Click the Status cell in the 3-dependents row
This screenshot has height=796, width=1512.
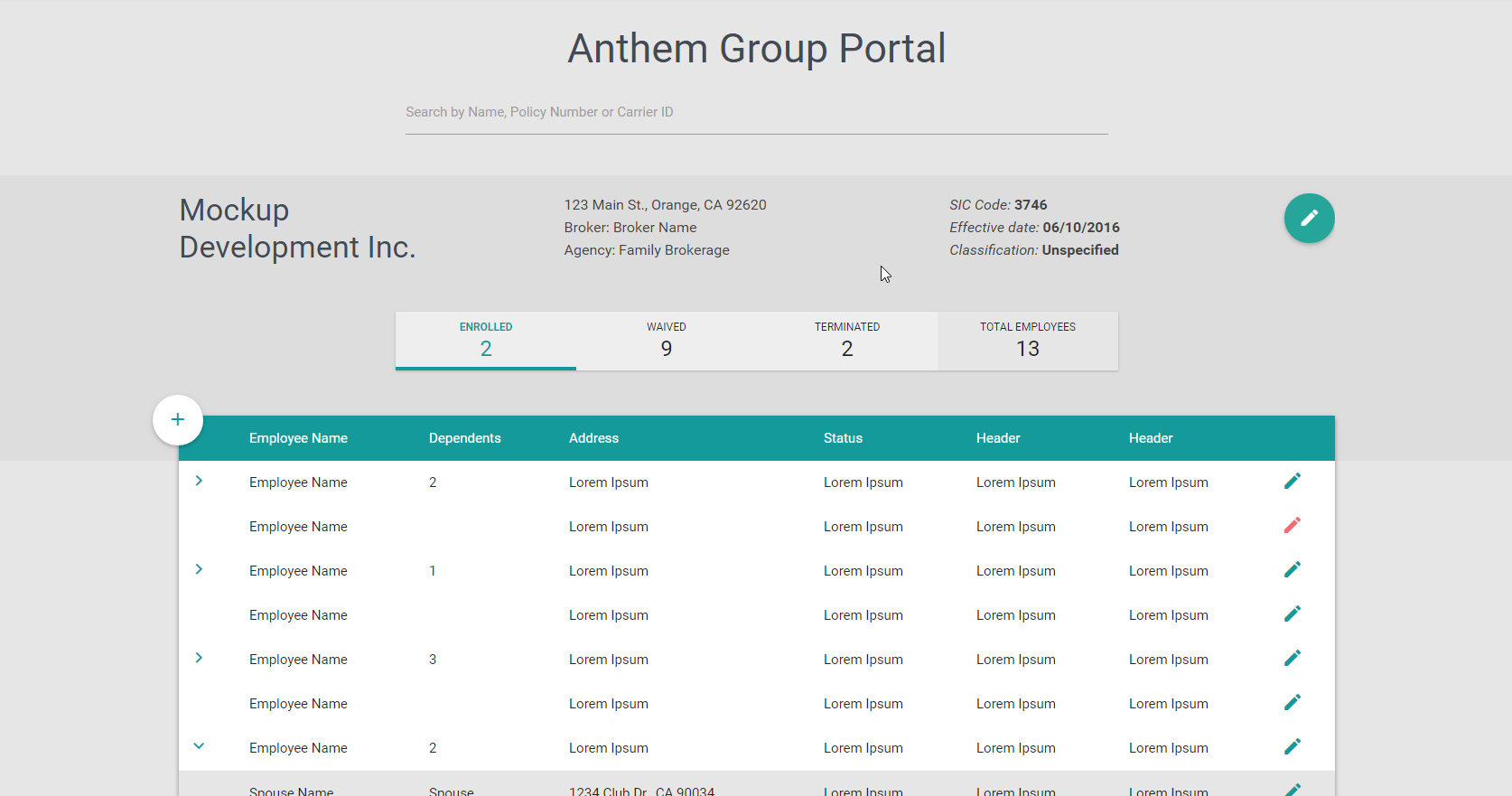click(863, 660)
